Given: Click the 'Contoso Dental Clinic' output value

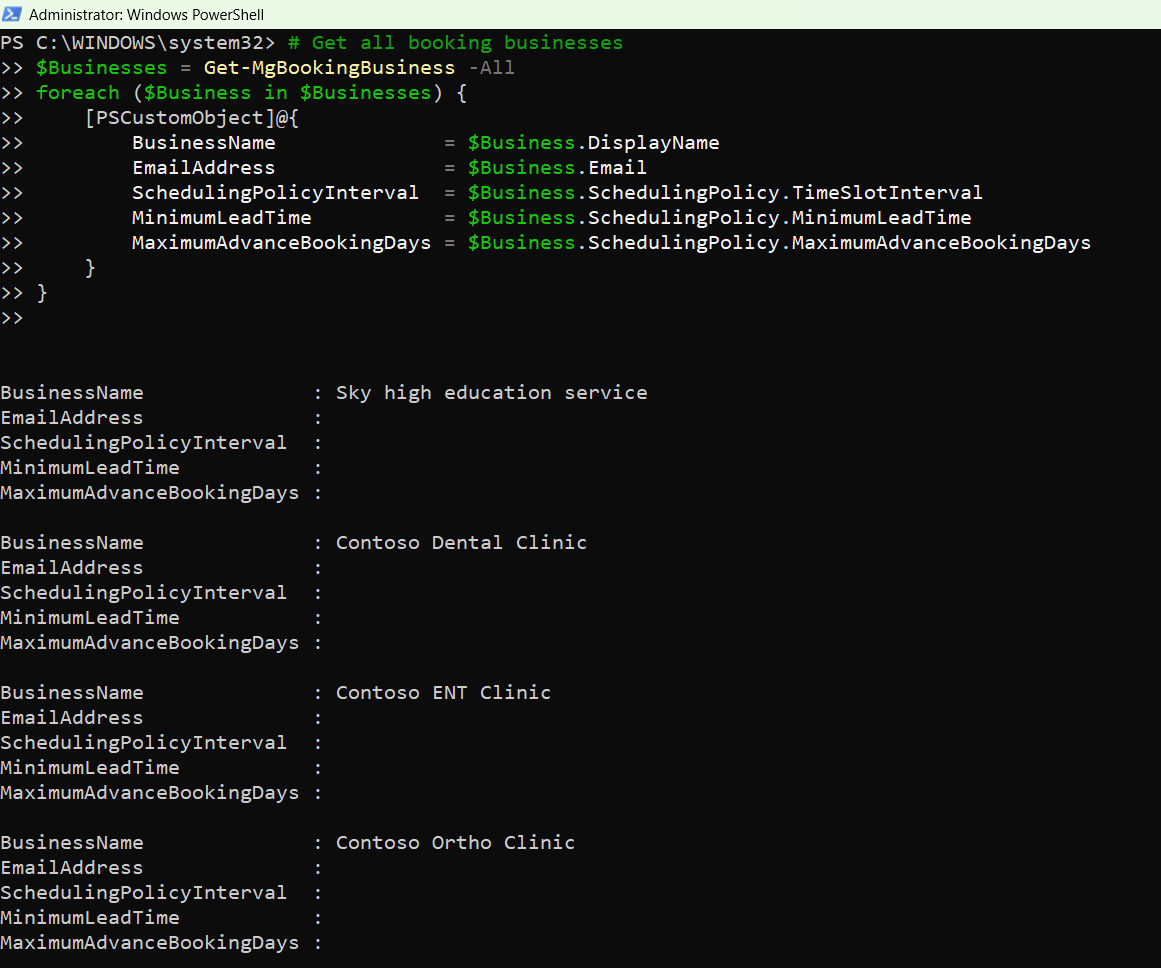Looking at the screenshot, I should pos(461,543).
